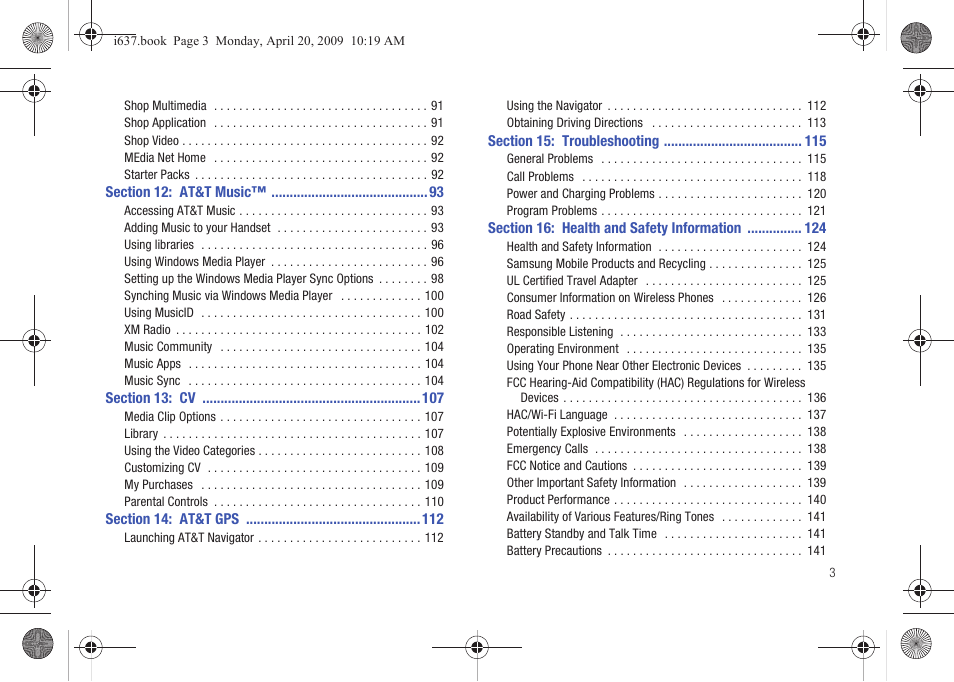Go to Accessing AT&T Music entry

tap(284, 211)
